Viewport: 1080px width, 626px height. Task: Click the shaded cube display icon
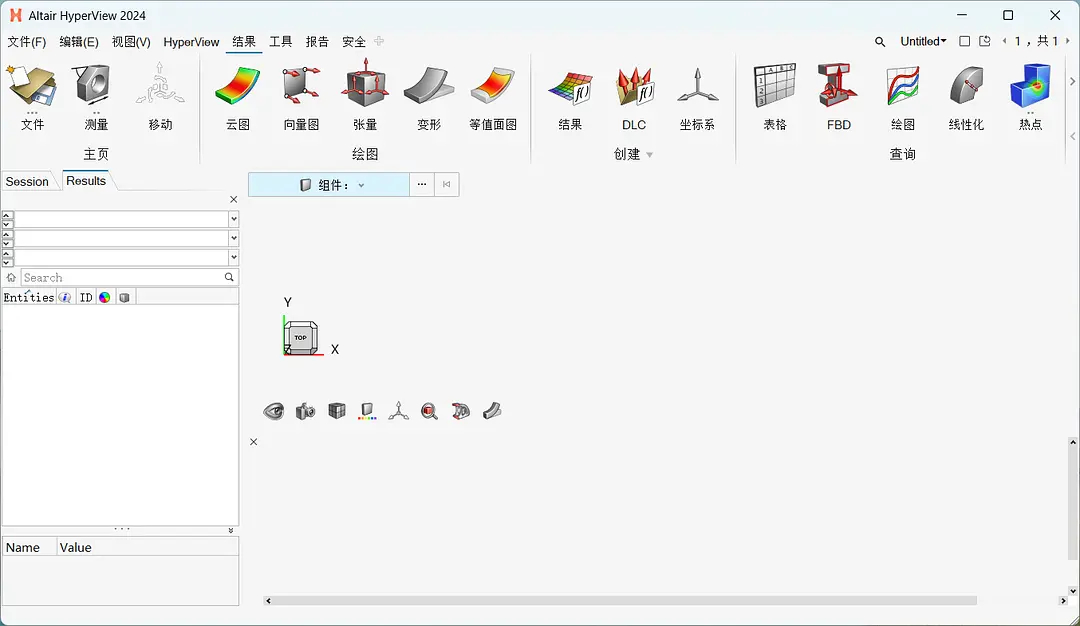[x=337, y=411]
